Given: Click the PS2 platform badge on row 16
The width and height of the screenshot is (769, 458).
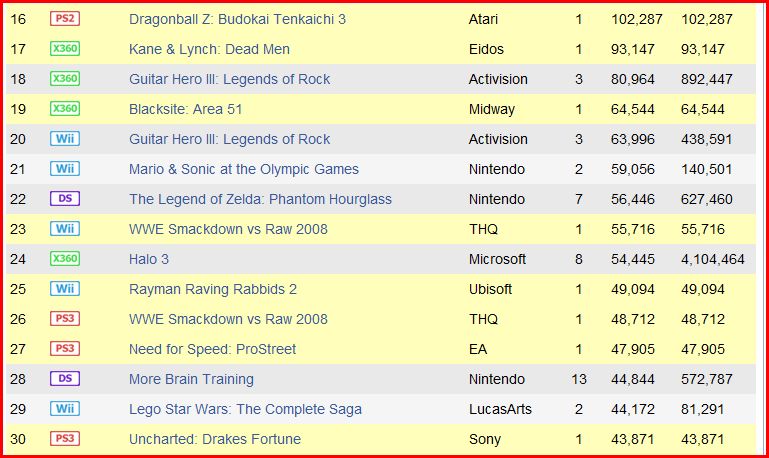Looking at the screenshot, I should tap(65, 19).
